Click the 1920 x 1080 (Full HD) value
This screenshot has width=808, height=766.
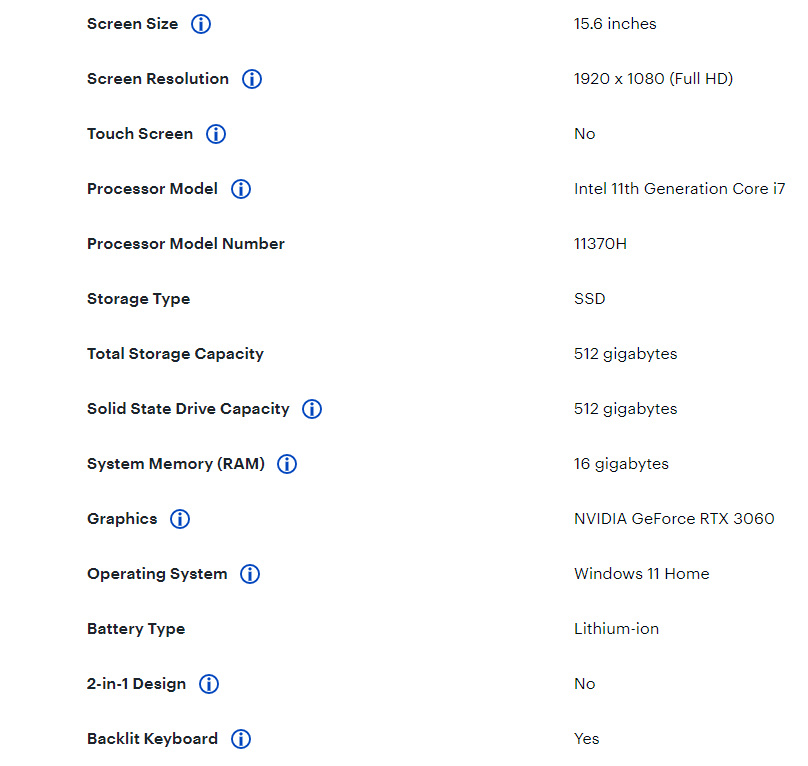(x=653, y=79)
